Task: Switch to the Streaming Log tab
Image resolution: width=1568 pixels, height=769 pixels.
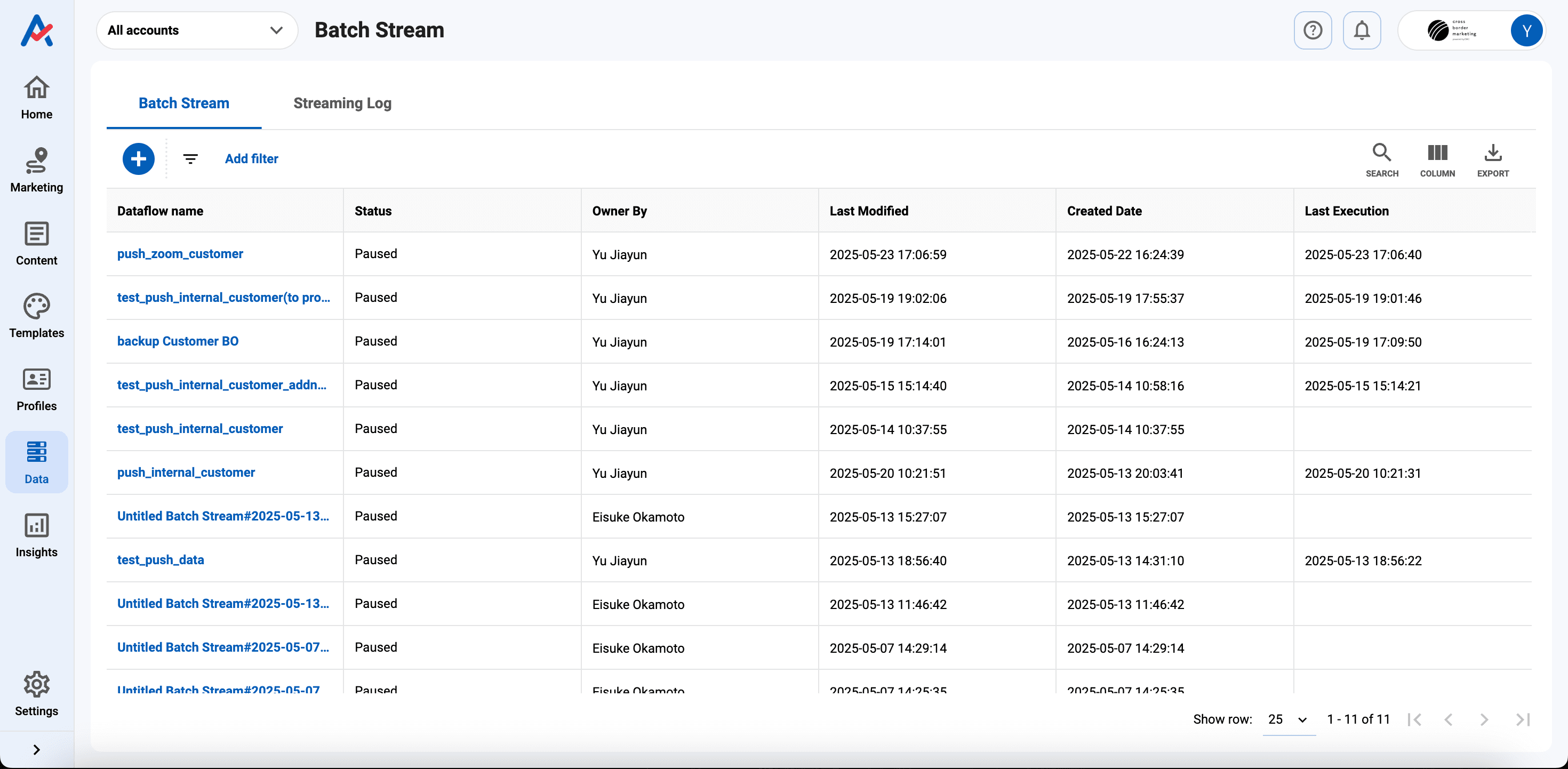Action: pos(341,103)
